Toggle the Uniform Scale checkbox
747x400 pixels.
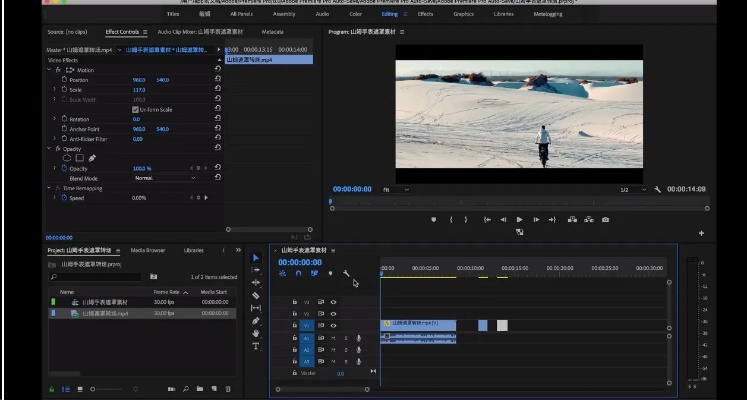tap(136, 109)
